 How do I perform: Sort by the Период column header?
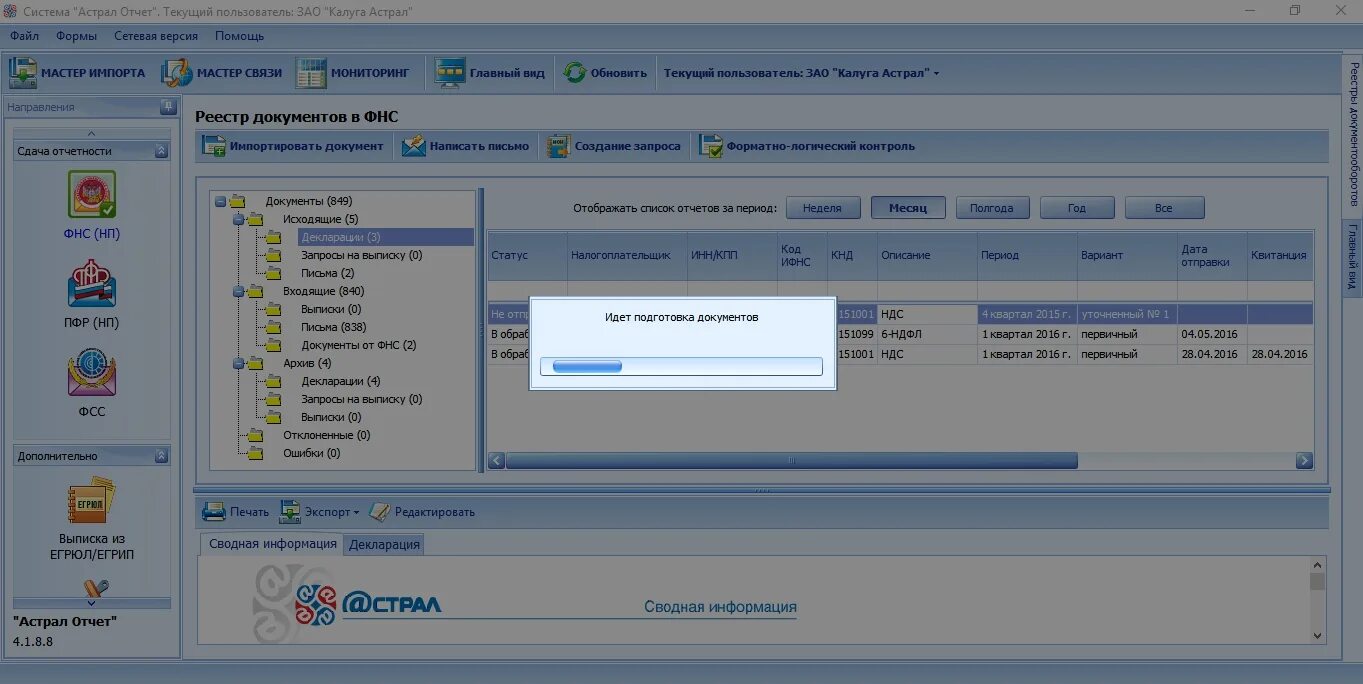pos(1027,255)
